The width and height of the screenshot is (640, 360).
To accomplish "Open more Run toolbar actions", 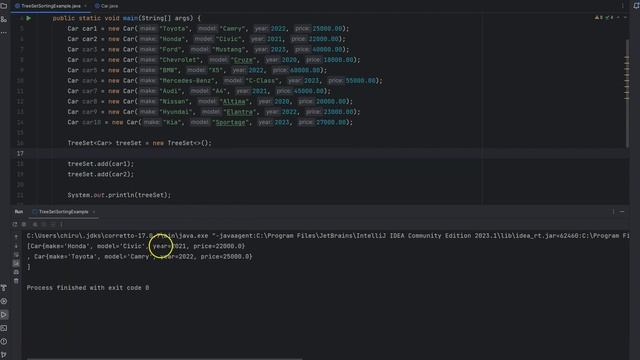I will click(62, 224).
